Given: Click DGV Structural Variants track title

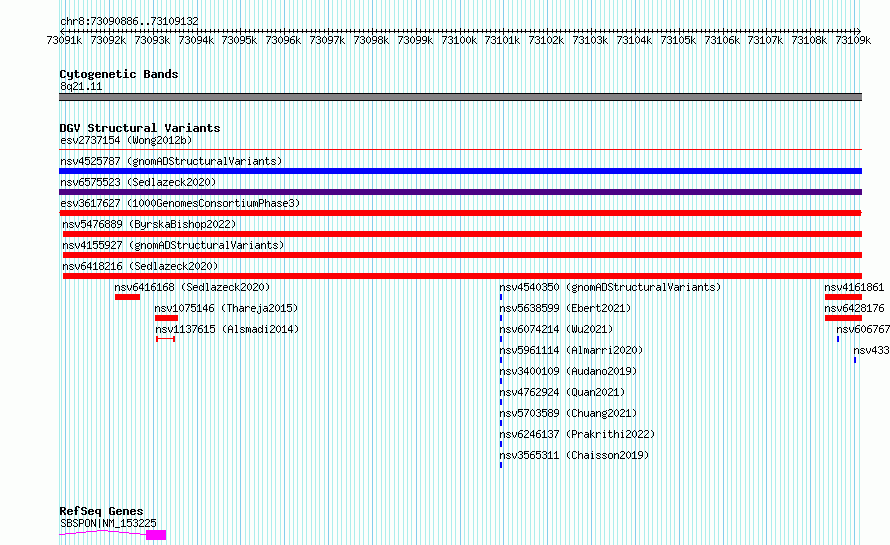Looking at the screenshot, I should 140,128.
